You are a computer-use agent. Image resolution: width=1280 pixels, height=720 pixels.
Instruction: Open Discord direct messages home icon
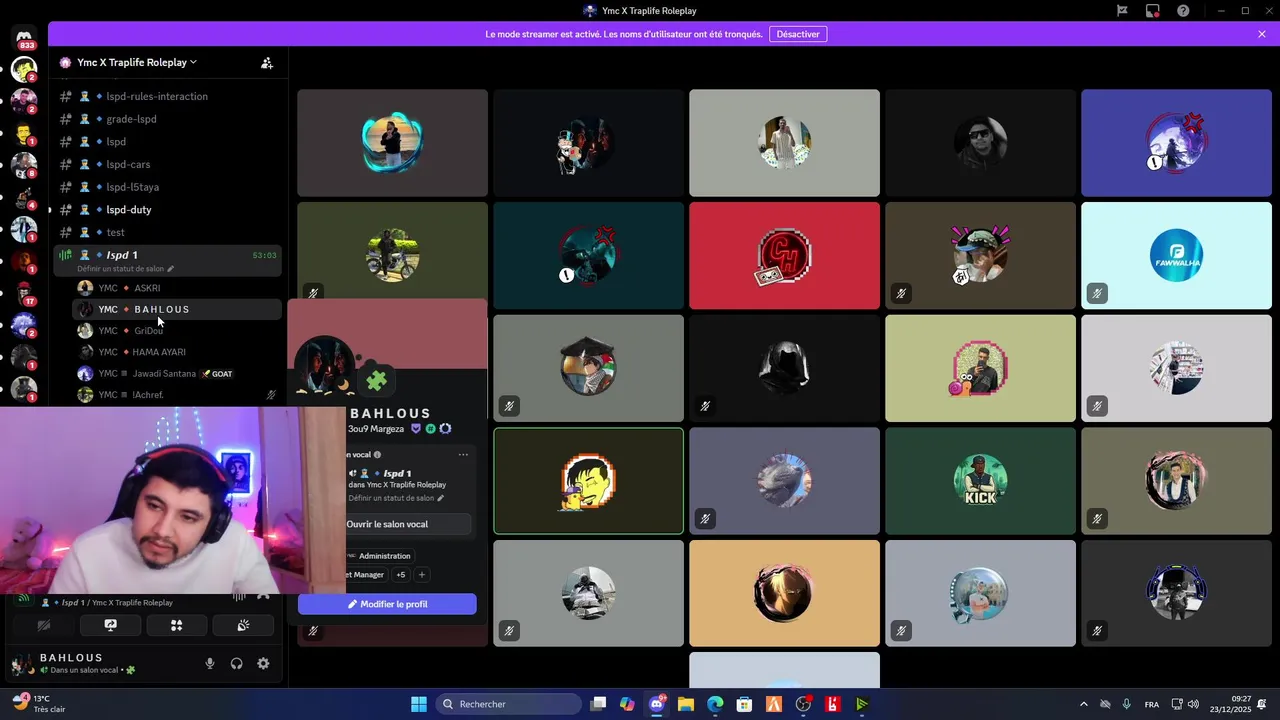coord(24,37)
